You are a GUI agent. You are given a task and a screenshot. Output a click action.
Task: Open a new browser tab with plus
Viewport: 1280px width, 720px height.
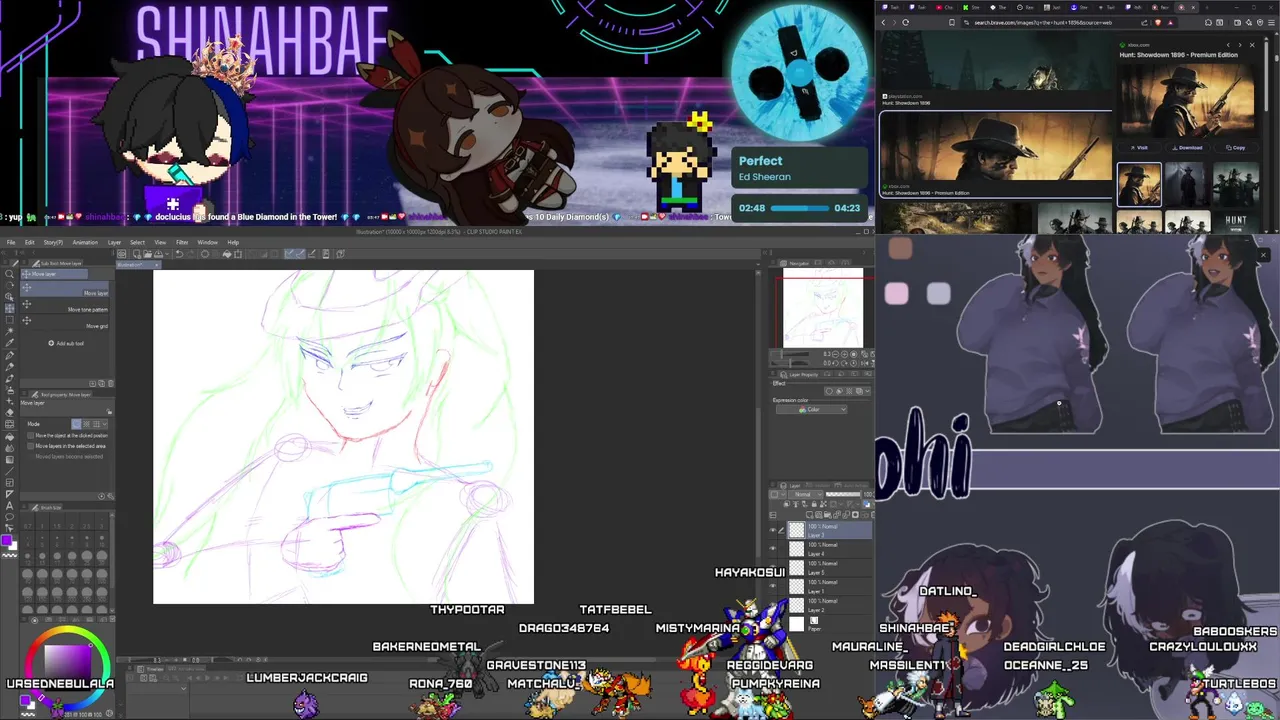pyautogui.click(x=1207, y=7)
